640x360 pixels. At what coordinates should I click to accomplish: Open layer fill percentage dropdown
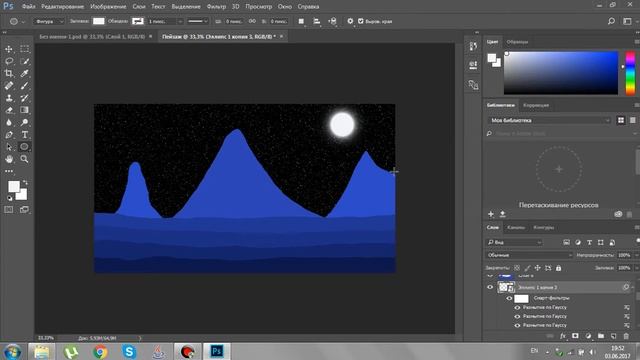tap(636, 268)
